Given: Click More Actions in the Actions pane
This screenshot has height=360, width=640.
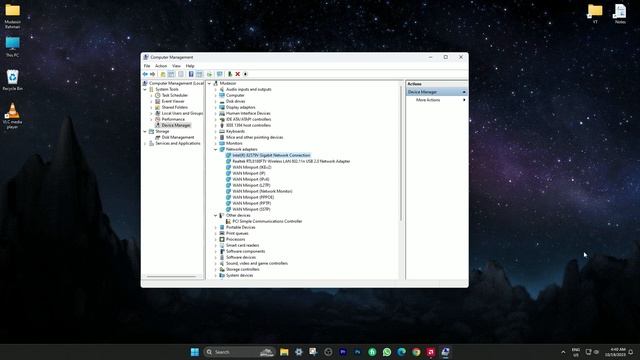Looking at the screenshot, I should coord(428,100).
